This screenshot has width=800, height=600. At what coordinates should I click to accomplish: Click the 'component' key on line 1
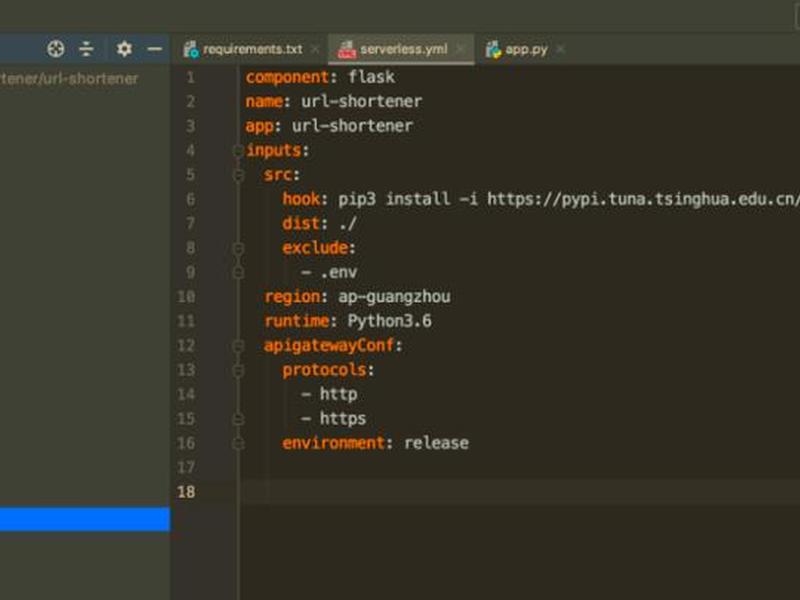(x=287, y=78)
